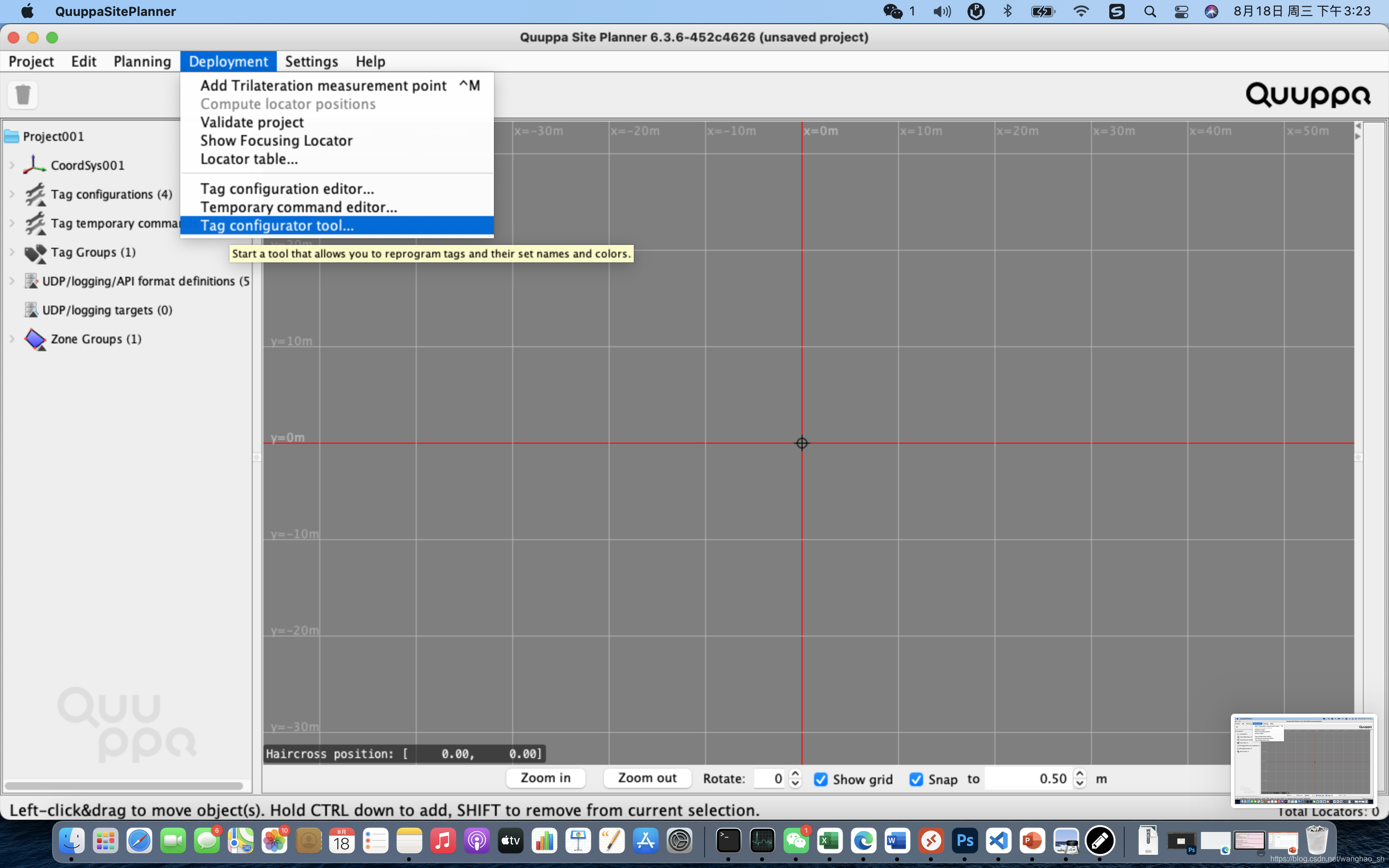Click the Spotlight search icon
This screenshot has width=1389, height=868.
coord(1150,12)
